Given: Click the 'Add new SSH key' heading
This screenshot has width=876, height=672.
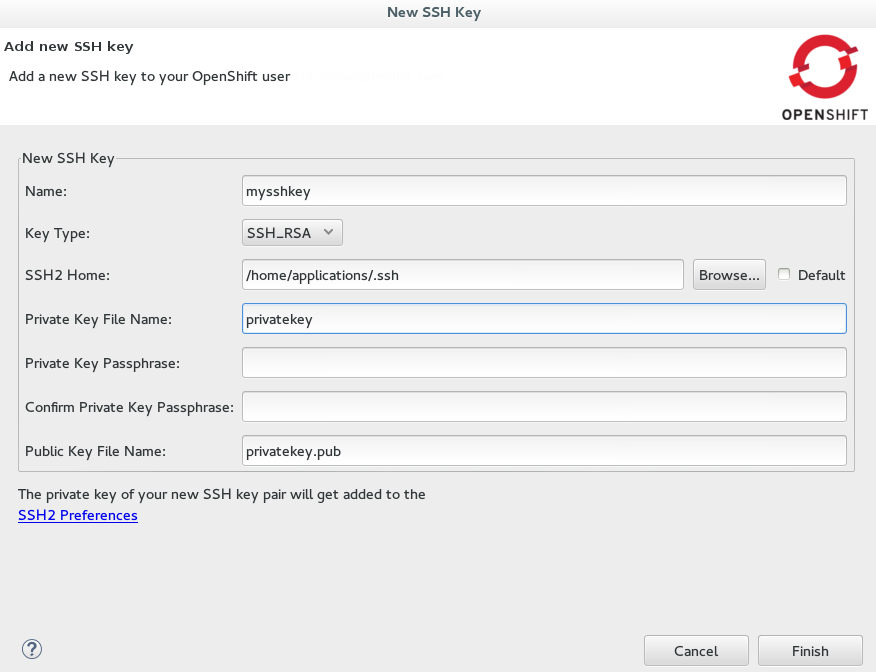Looking at the screenshot, I should tap(69, 46).
